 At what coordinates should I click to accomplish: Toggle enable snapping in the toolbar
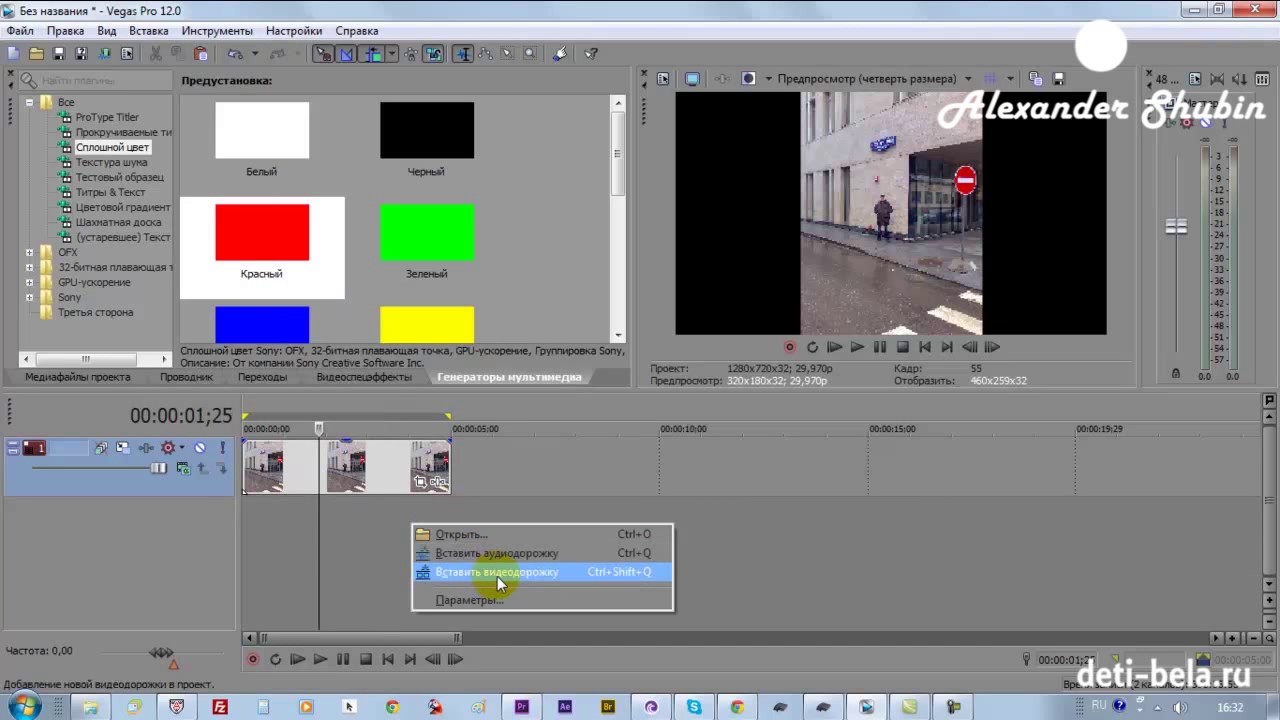tap(323, 54)
